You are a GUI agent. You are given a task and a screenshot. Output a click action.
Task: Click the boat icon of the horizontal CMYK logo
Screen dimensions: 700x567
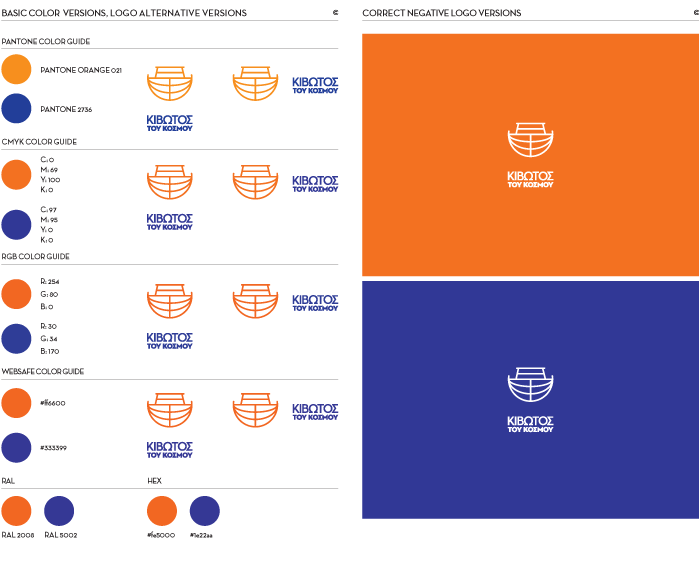click(255, 182)
